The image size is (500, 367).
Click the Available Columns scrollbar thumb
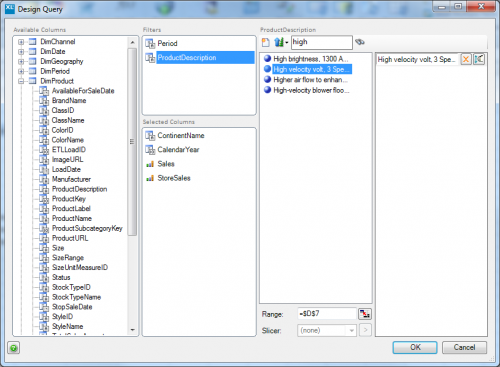(132, 142)
